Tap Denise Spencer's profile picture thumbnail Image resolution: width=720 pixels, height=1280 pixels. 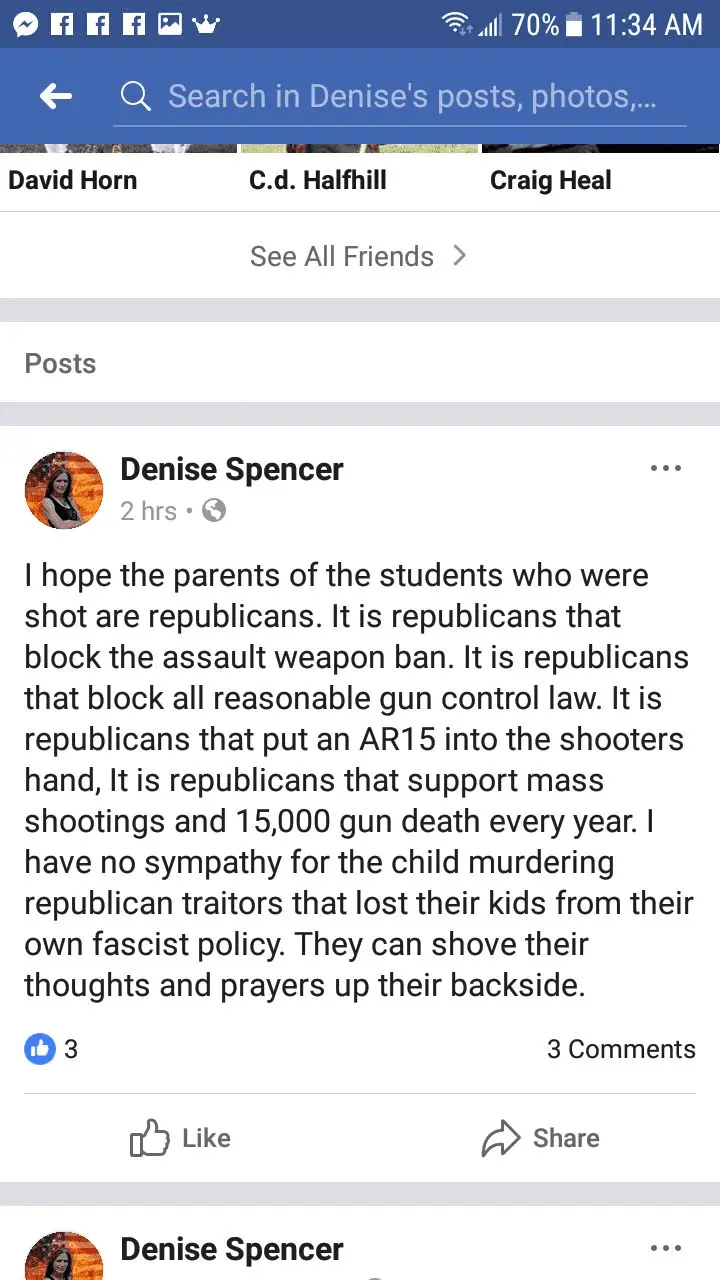pyautogui.click(x=64, y=490)
